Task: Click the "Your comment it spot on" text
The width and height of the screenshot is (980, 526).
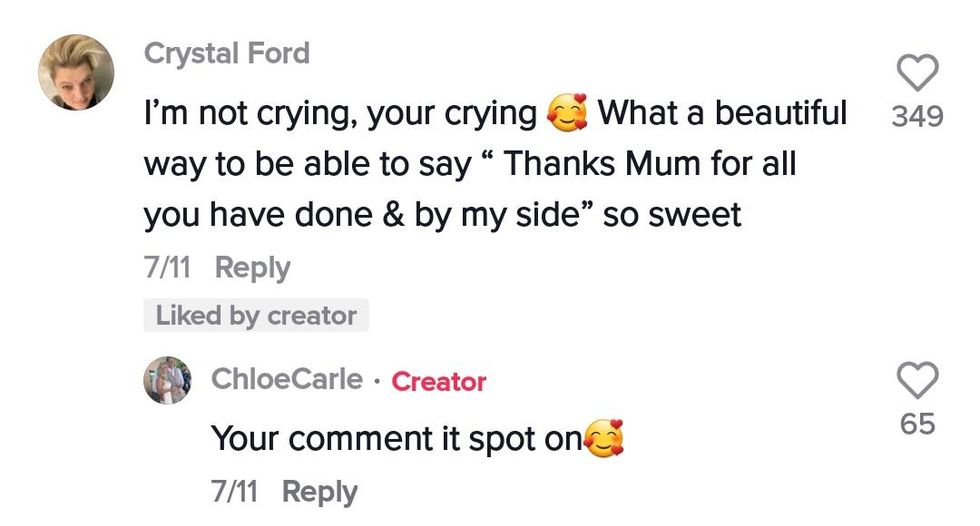Action: [396, 439]
